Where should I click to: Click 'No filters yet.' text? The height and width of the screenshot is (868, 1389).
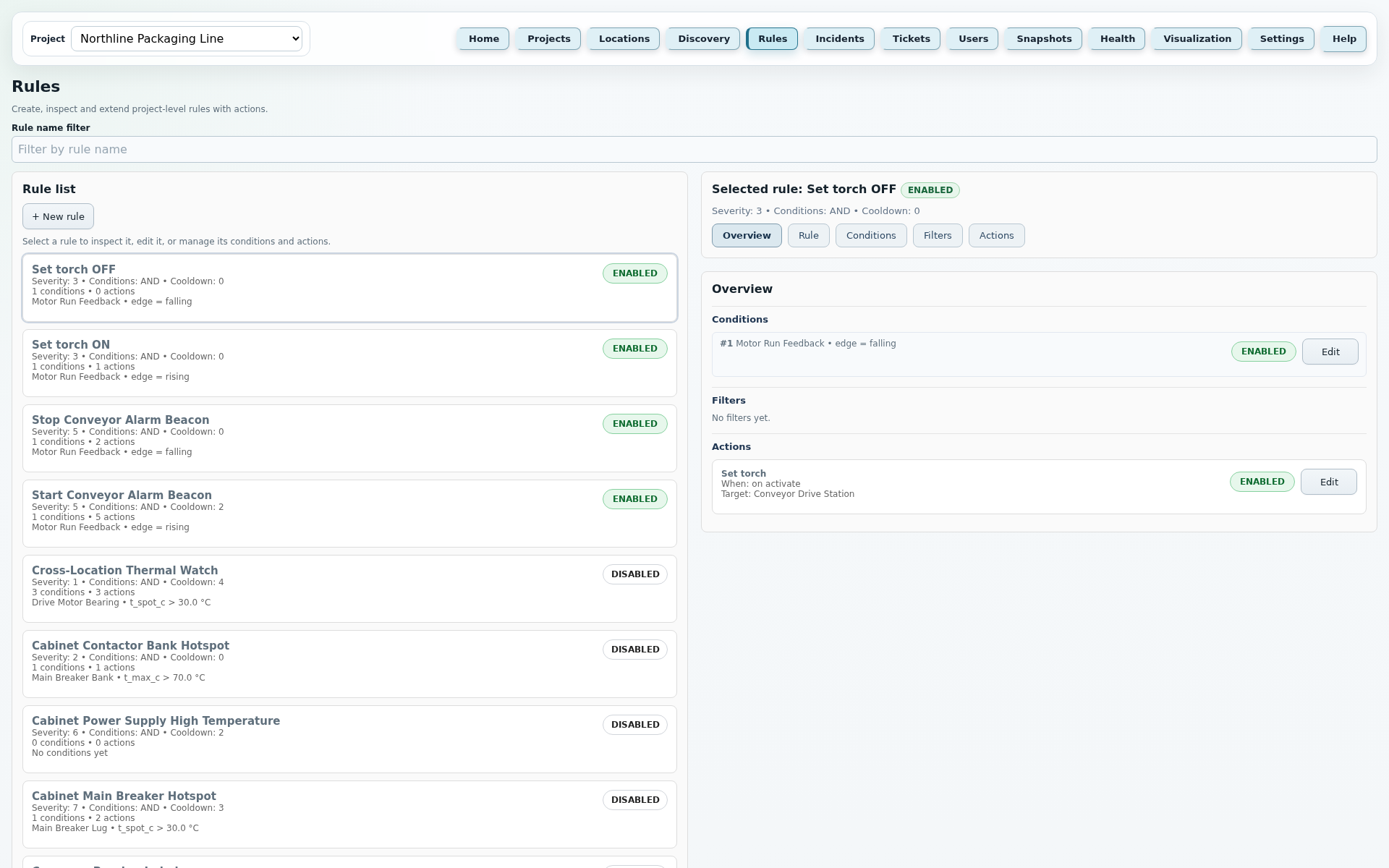coord(741,418)
